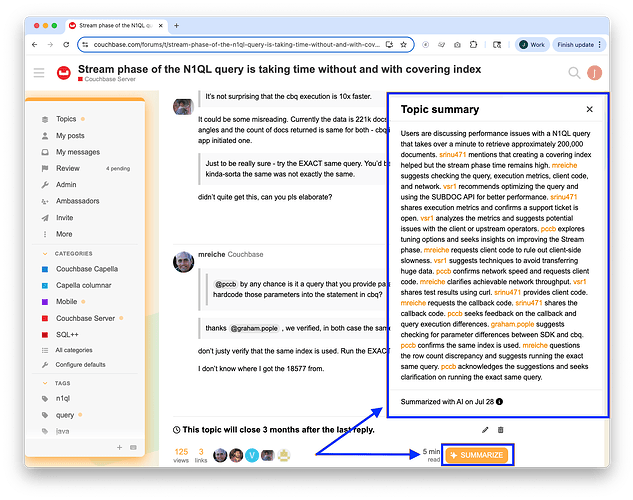Open the browser extensions puzzle icon
The width and height of the screenshot is (633, 500).
[x=474, y=45]
